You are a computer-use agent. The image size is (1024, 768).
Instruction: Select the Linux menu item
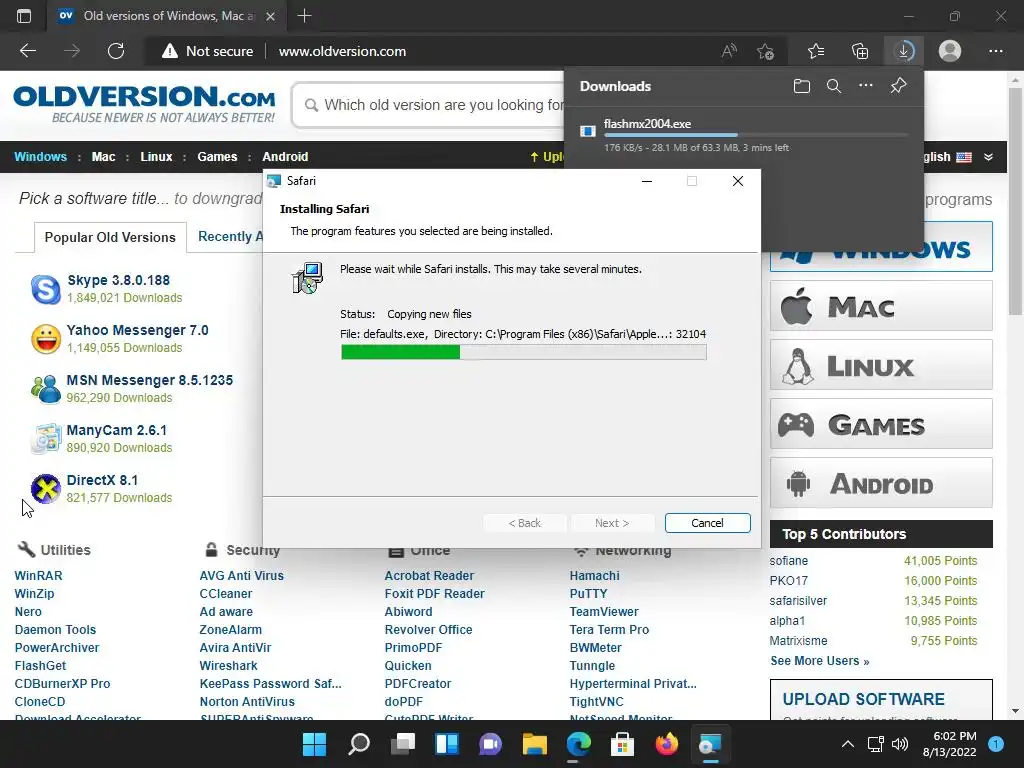[156, 157]
